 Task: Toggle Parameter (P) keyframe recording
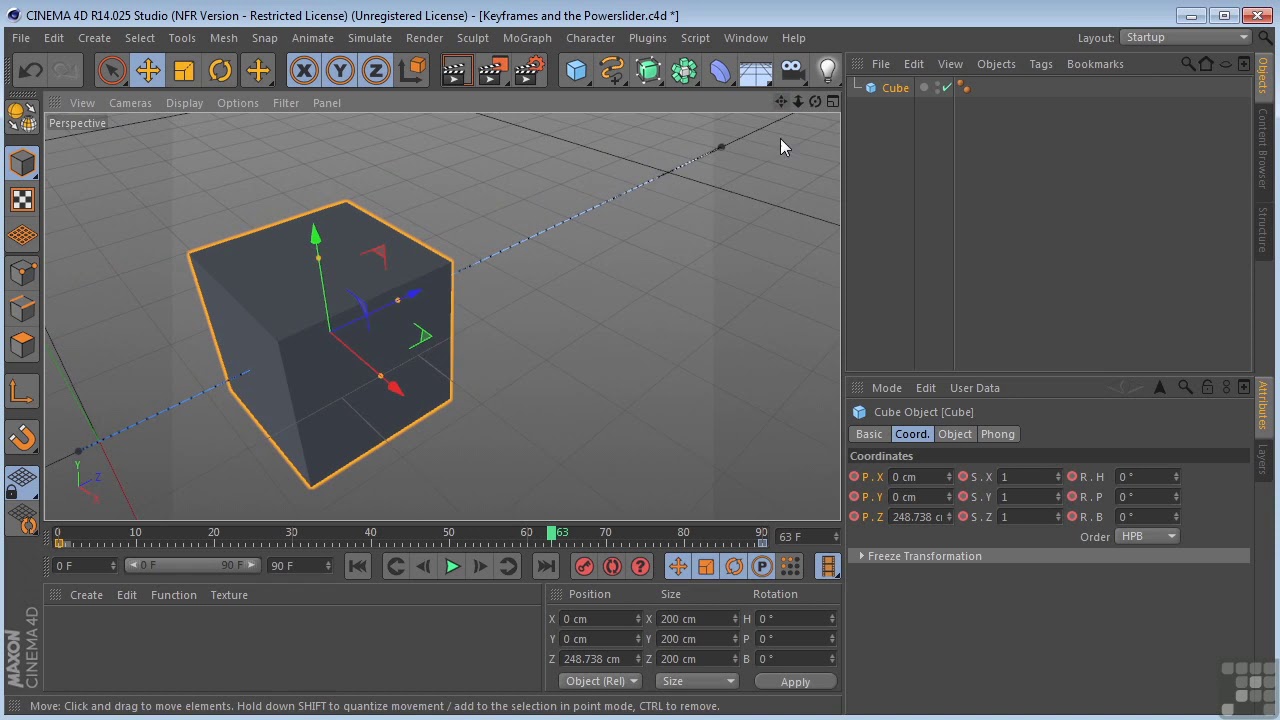[762, 567]
